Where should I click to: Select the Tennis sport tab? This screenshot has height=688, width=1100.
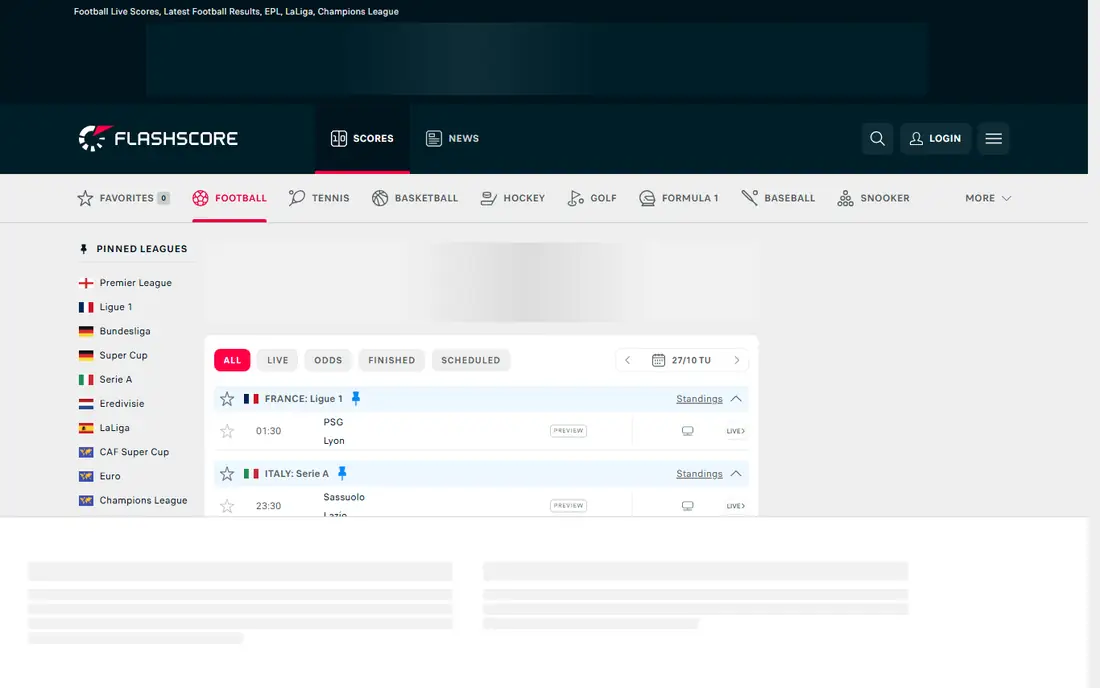[x=319, y=198]
